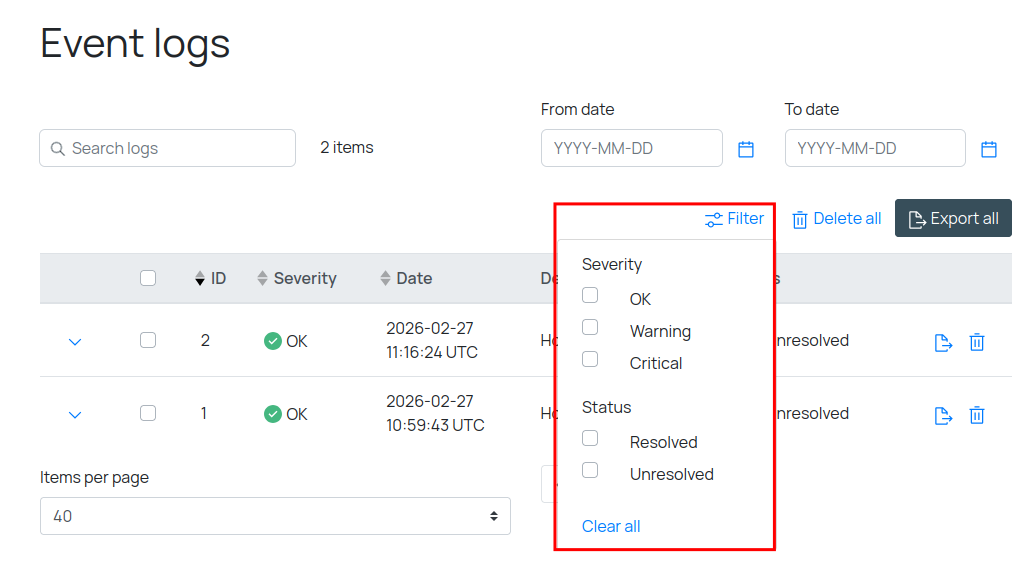The image size is (1034, 561).
Task: Delete event ID 1 using trash icon
Action: tap(977, 415)
